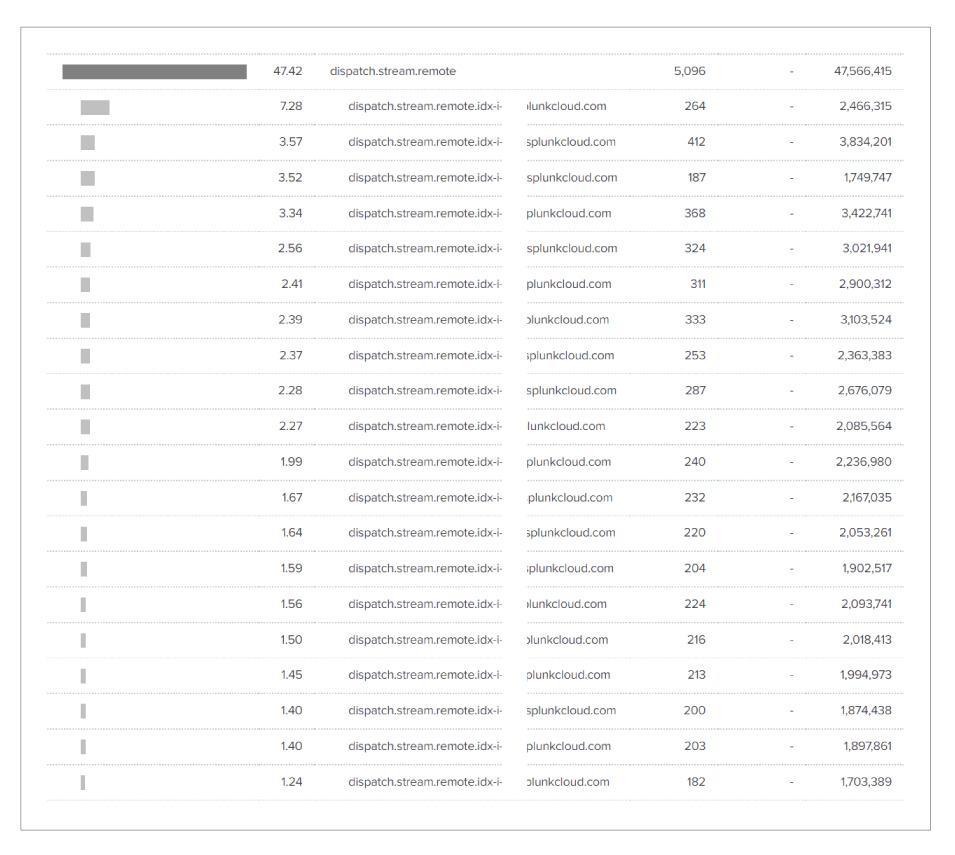The image size is (955, 855).
Task: Select output count 1,902,517
Action: coord(867,568)
